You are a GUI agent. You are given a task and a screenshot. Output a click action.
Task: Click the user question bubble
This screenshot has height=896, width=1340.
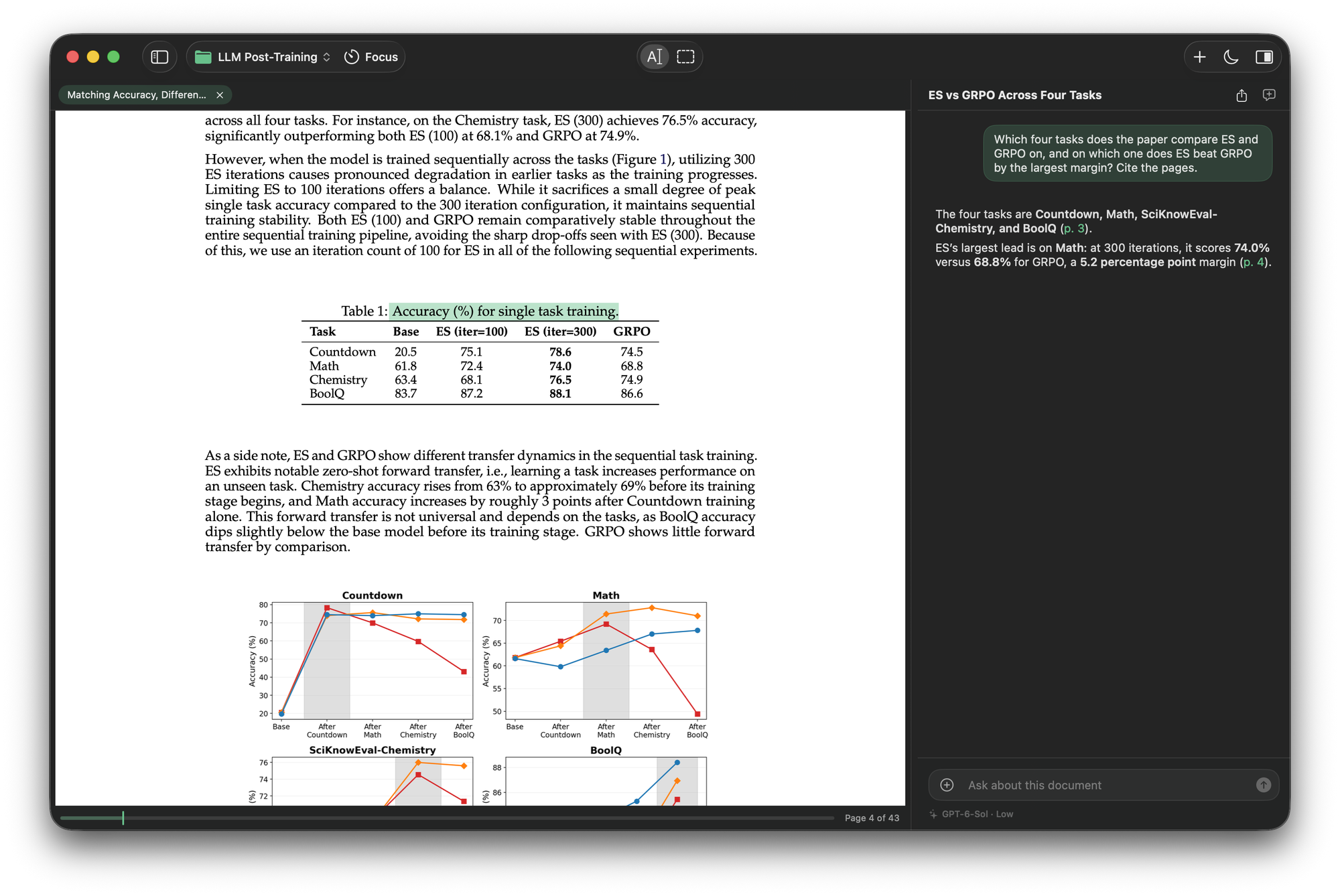click(x=1127, y=153)
